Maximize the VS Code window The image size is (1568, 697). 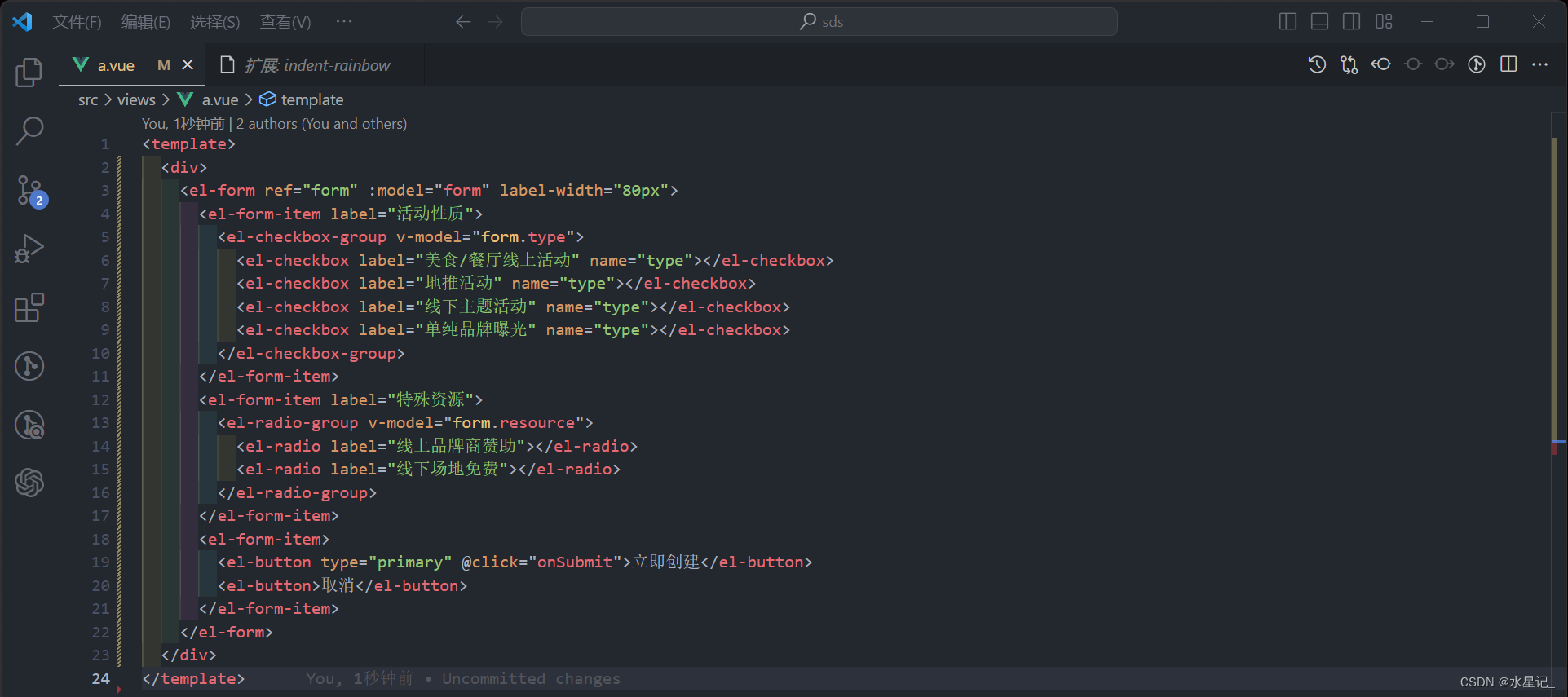[1483, 22]
